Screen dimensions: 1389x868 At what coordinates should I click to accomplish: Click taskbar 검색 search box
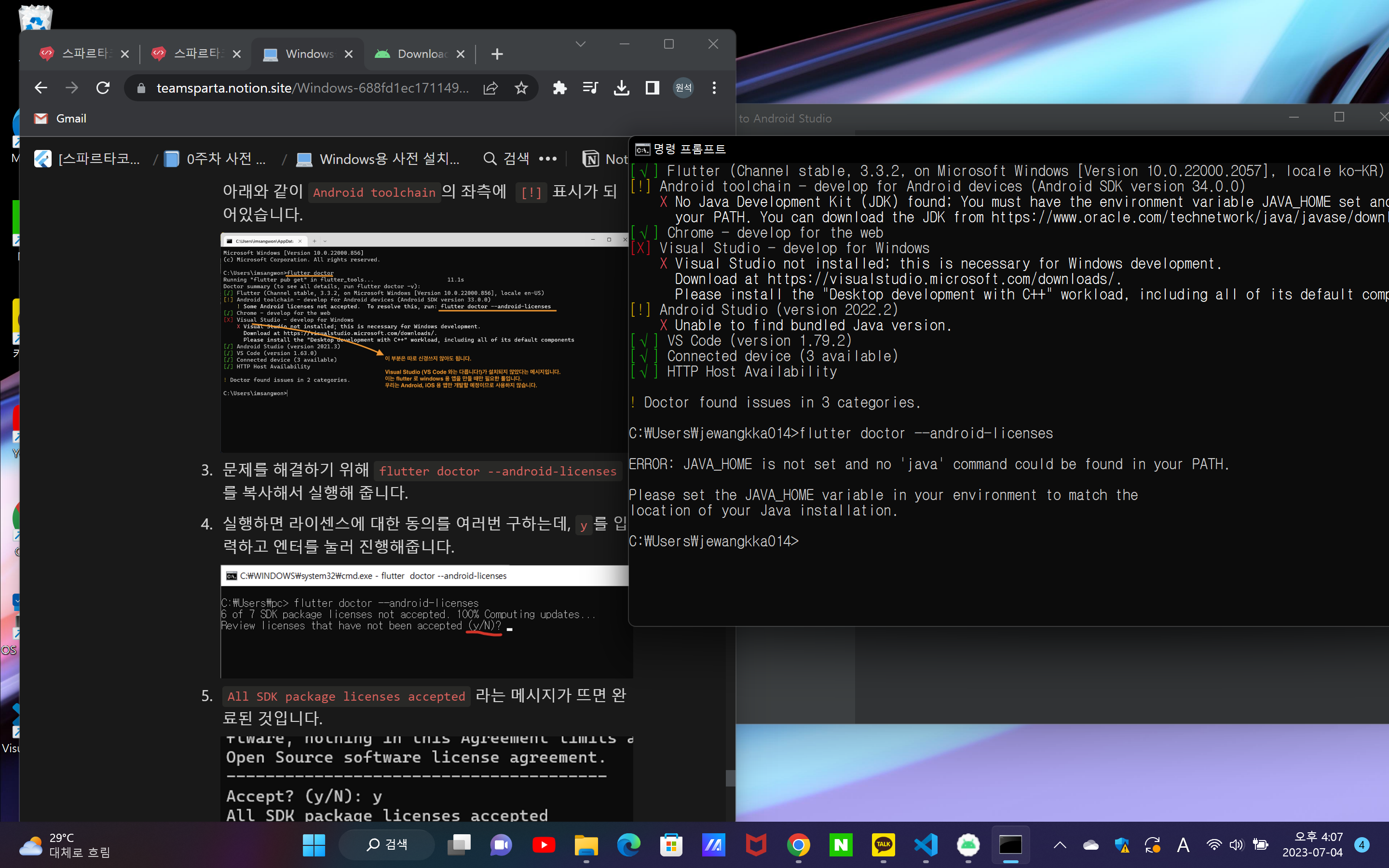386,845
